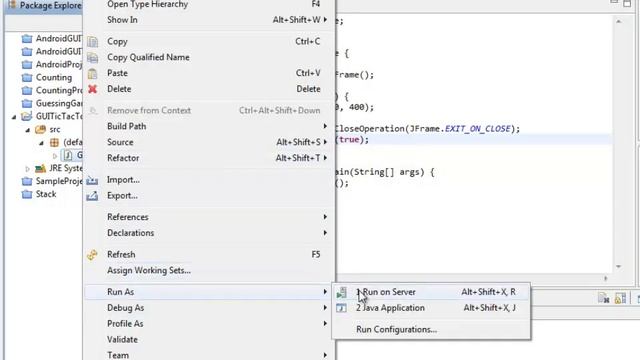Viewport: 640px width, 360px height.
Task: Open the Show In submenu
Action: pyautogui.click(x=209, y=20)
